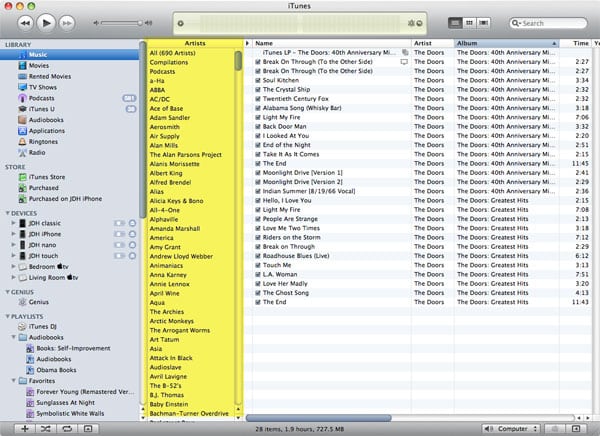Screen dimensions: 600x436
Task: Collapse the Favorites playlist folder
Action: point(14,380)
